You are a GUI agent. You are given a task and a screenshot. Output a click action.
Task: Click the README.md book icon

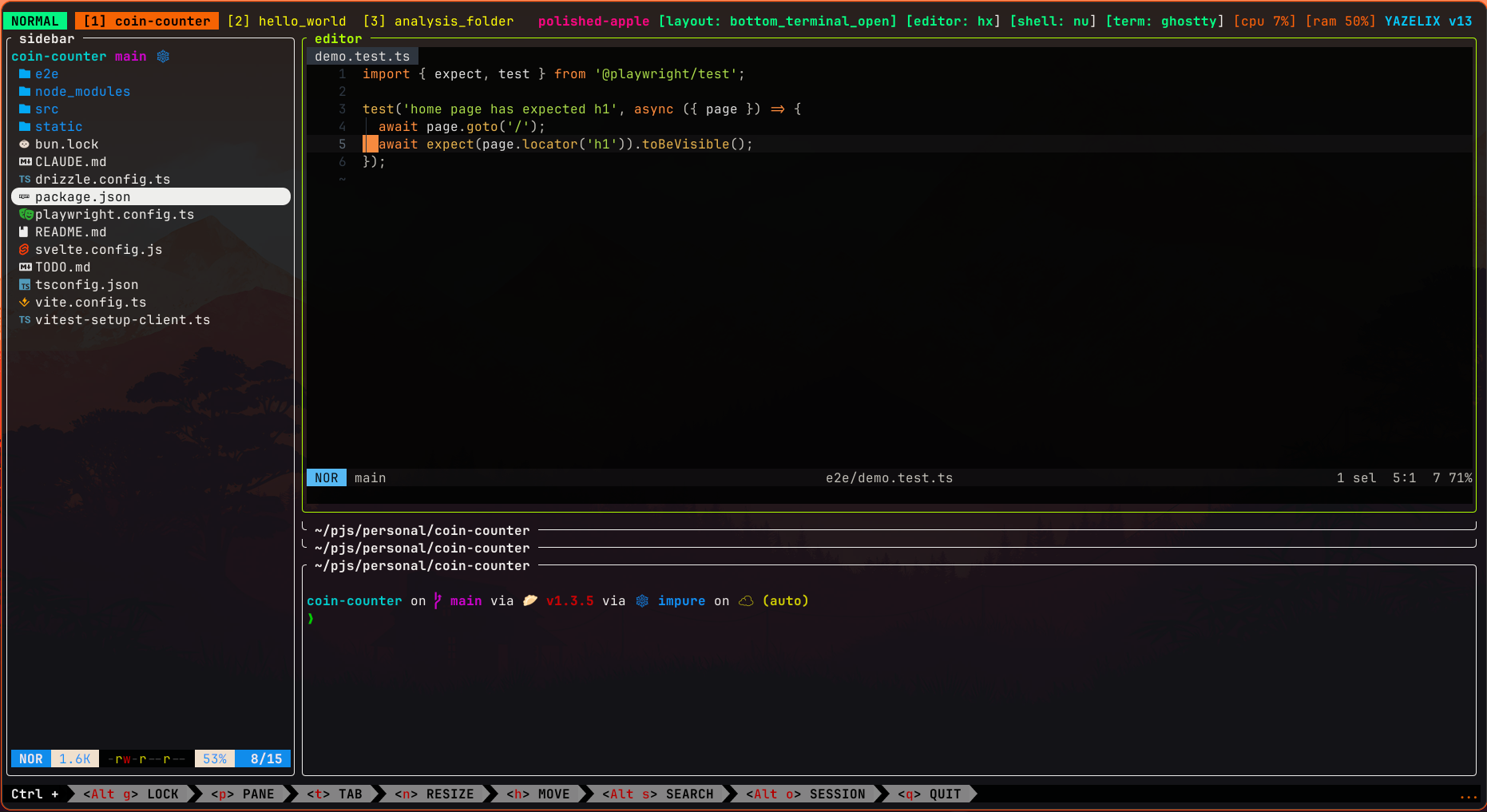25,232
